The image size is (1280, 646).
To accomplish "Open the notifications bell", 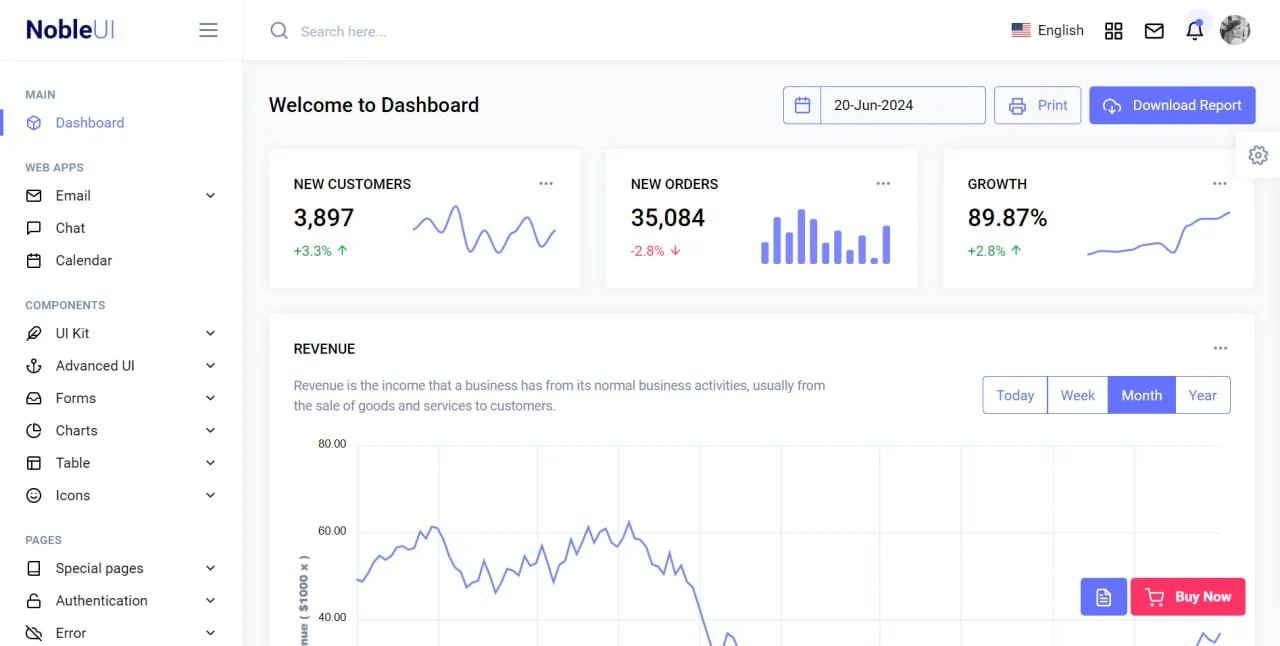I will click(1194, 30).
